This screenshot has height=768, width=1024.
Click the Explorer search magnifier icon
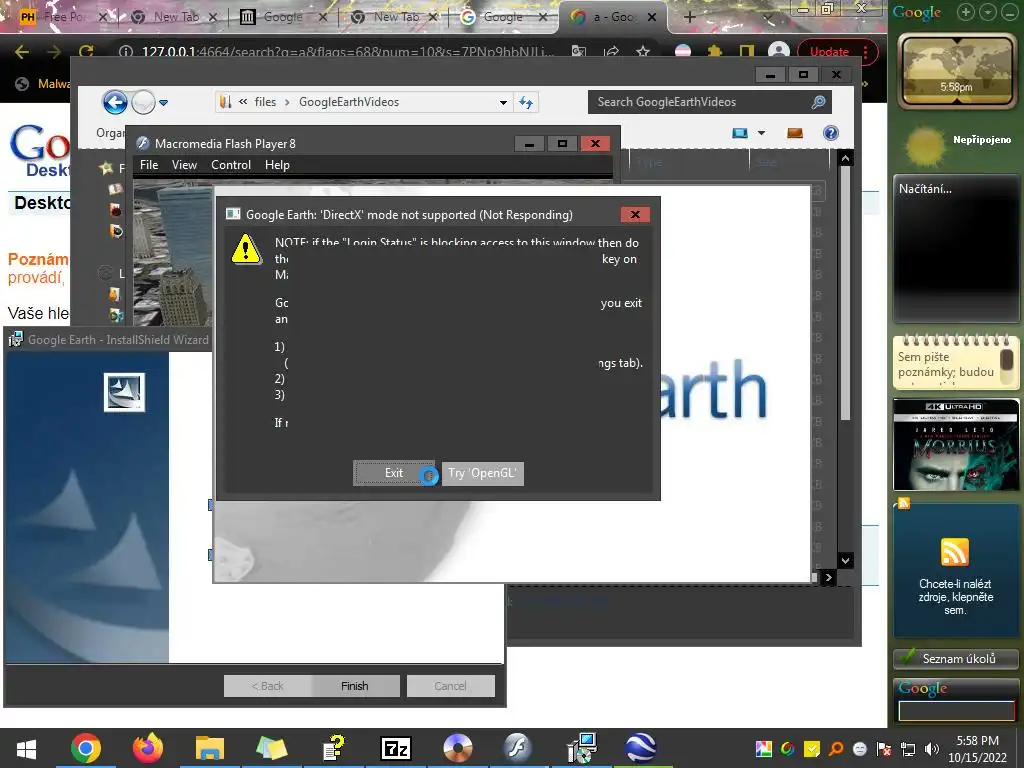[818, 102]
